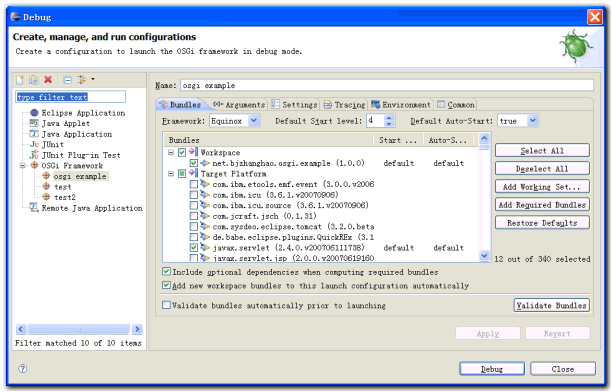This screenshot has width=612, height=392.
Task: Click the JUnit Plug-in Test icon
Action: coord(34,155)
